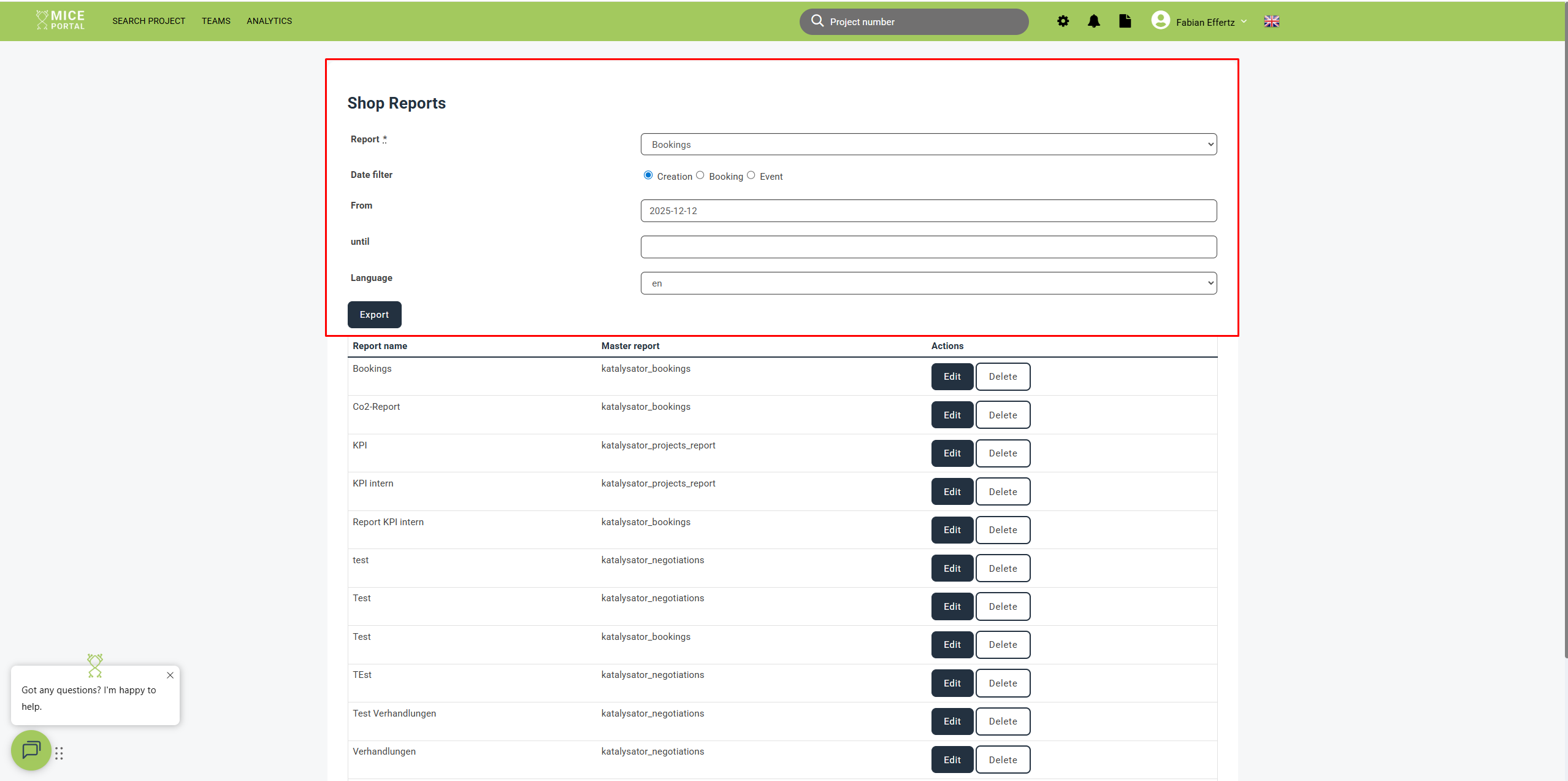Click the search magnifier icon
The image size is (1568, 781).
pos(817,21)
